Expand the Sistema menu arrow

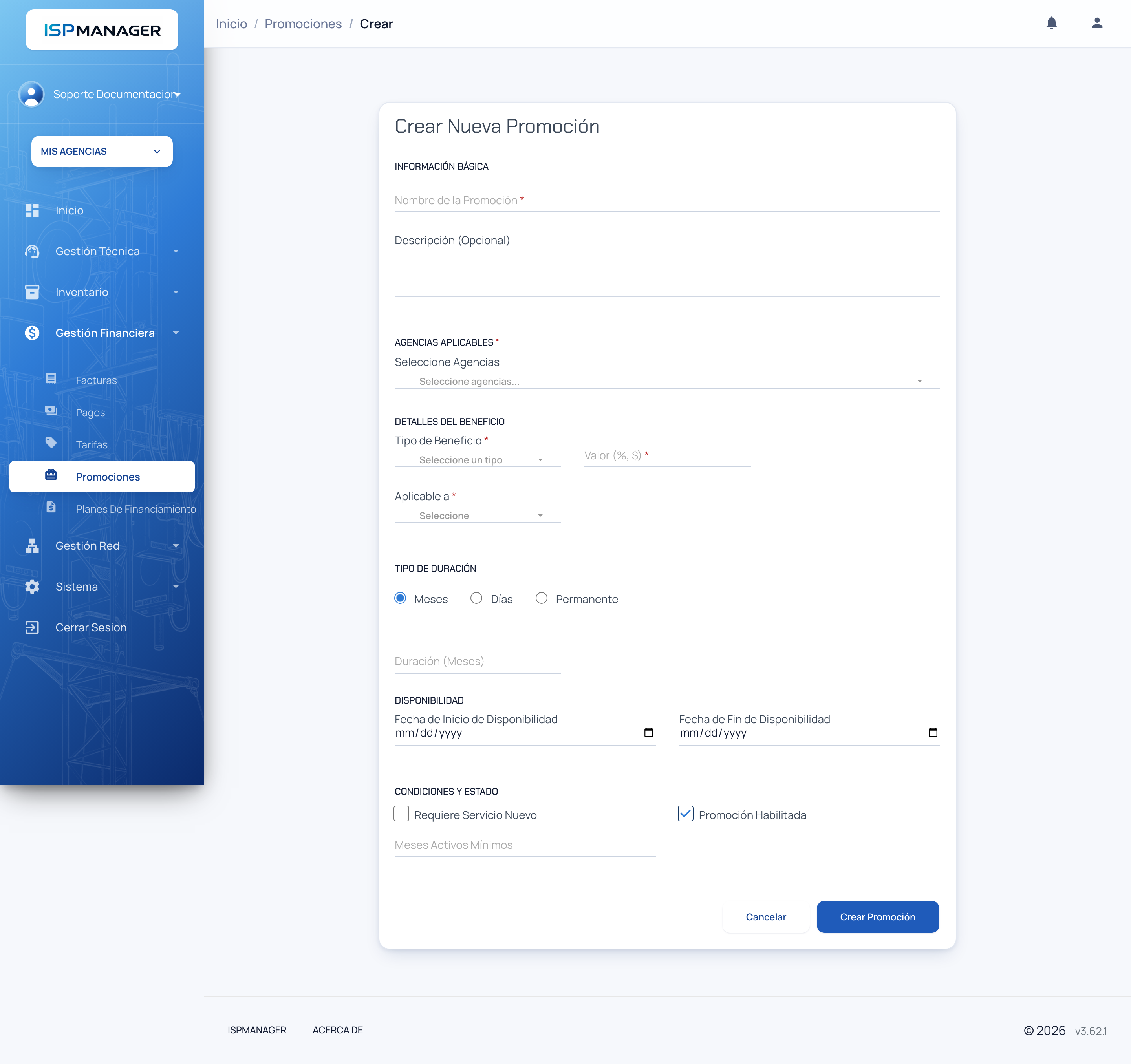click(x=176, y=587)
